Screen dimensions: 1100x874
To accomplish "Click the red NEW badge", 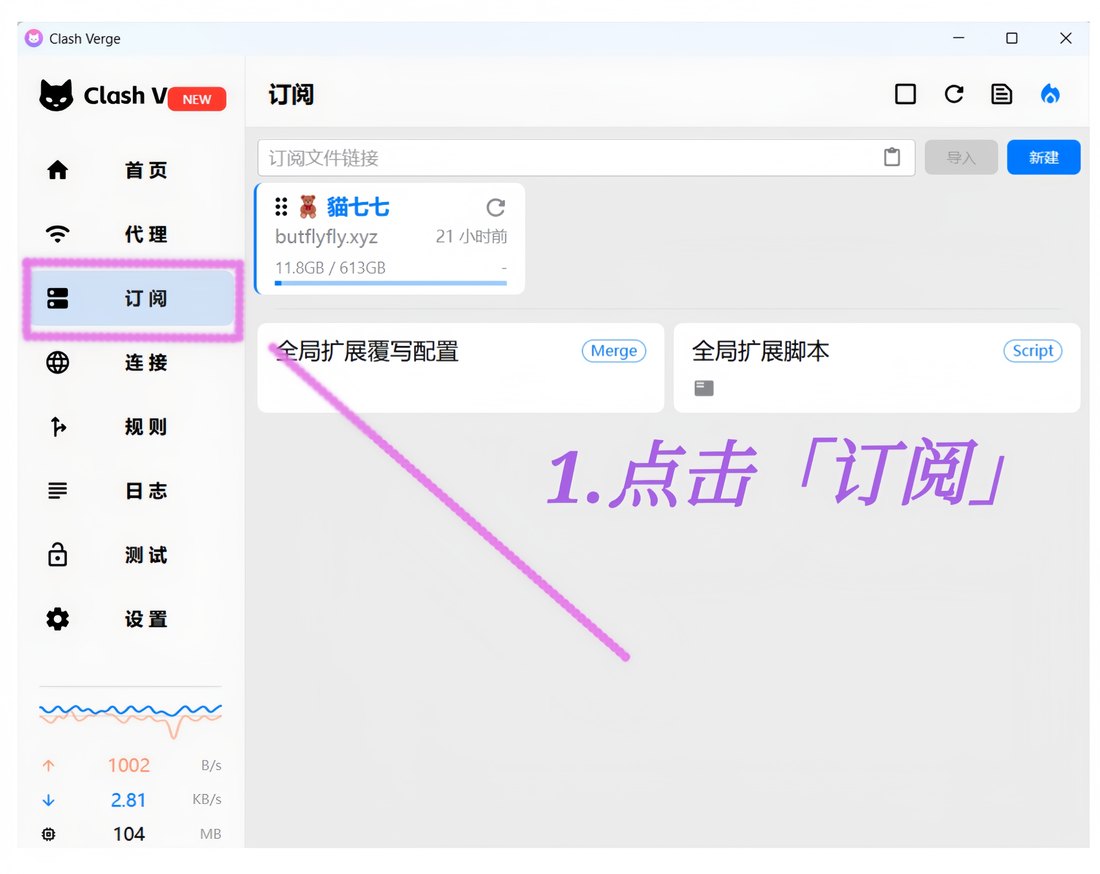I will 197,99.
